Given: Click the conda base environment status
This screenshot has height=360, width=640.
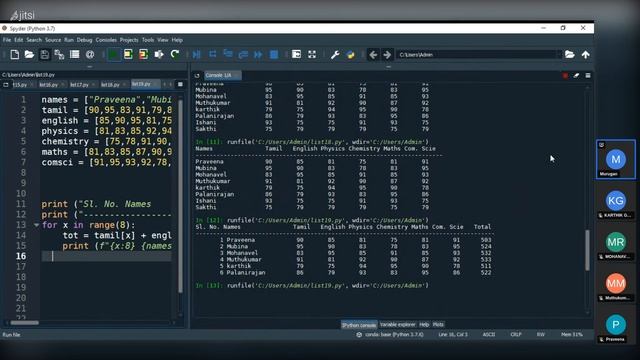Looking at the screenshot, I should click(x=390, y=334).
